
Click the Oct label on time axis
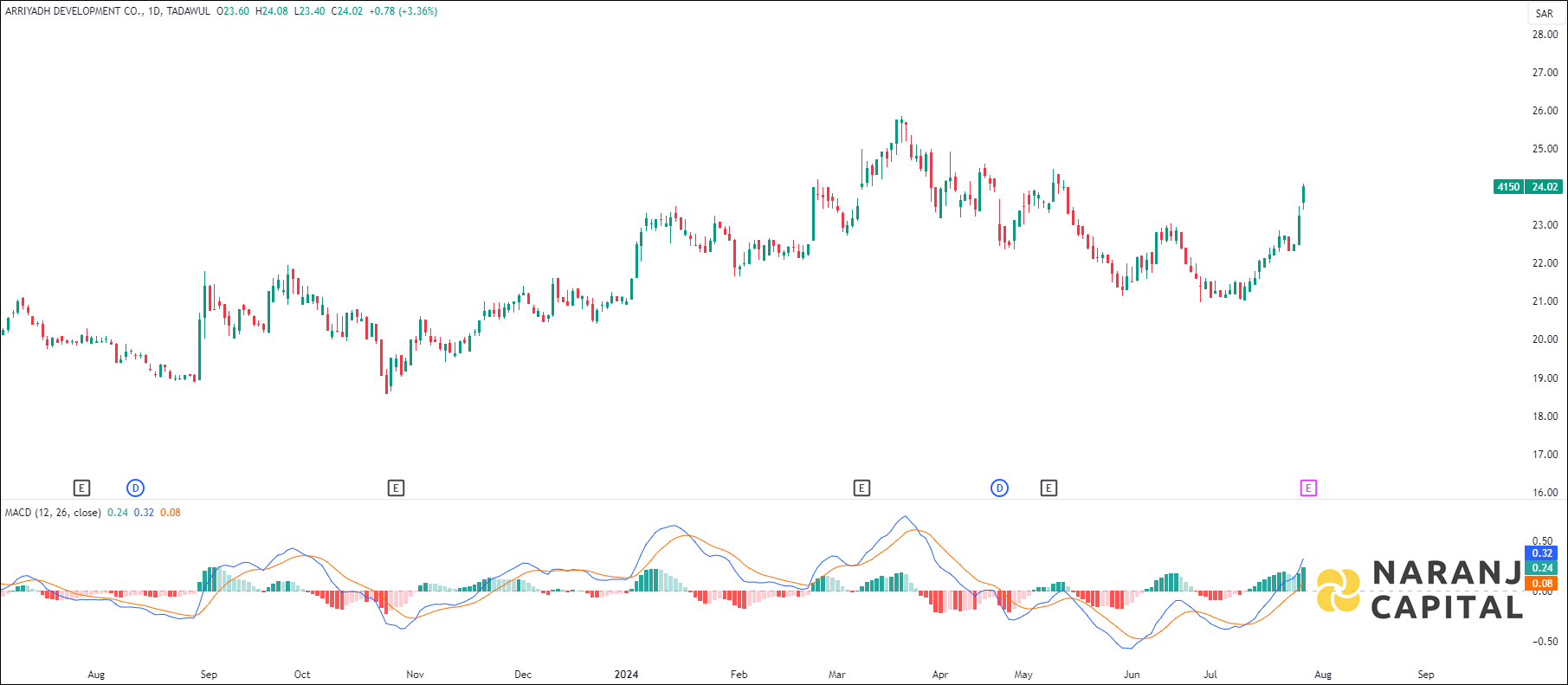tap(302, 675)
